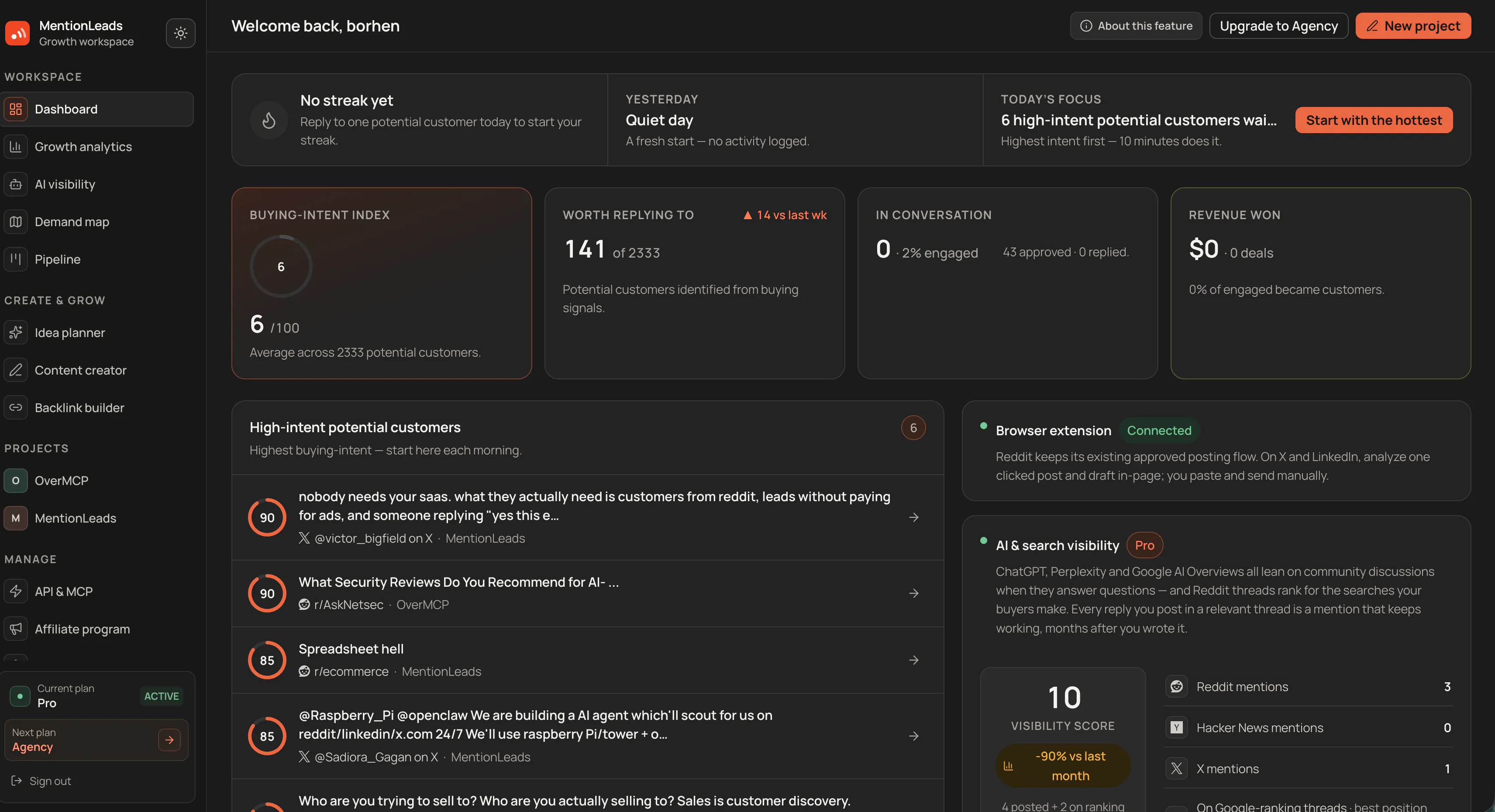Click the Connected status badge
This screenshot has height=812, width=1495.
pyautogui.click(x=1159, y=430)
